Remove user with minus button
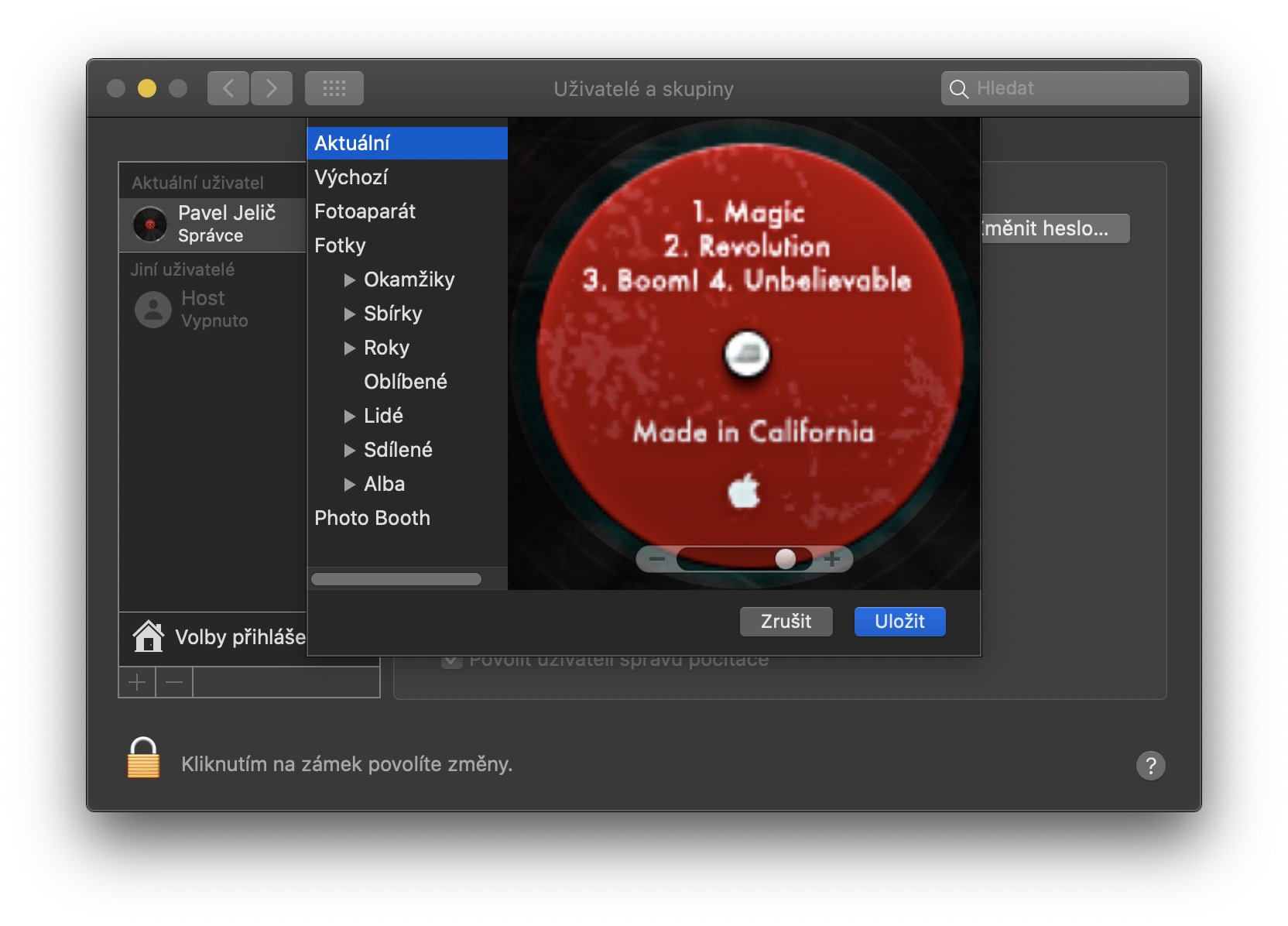Image resolution: width=1288 pixels, height=926 pixels. point(174,682)
